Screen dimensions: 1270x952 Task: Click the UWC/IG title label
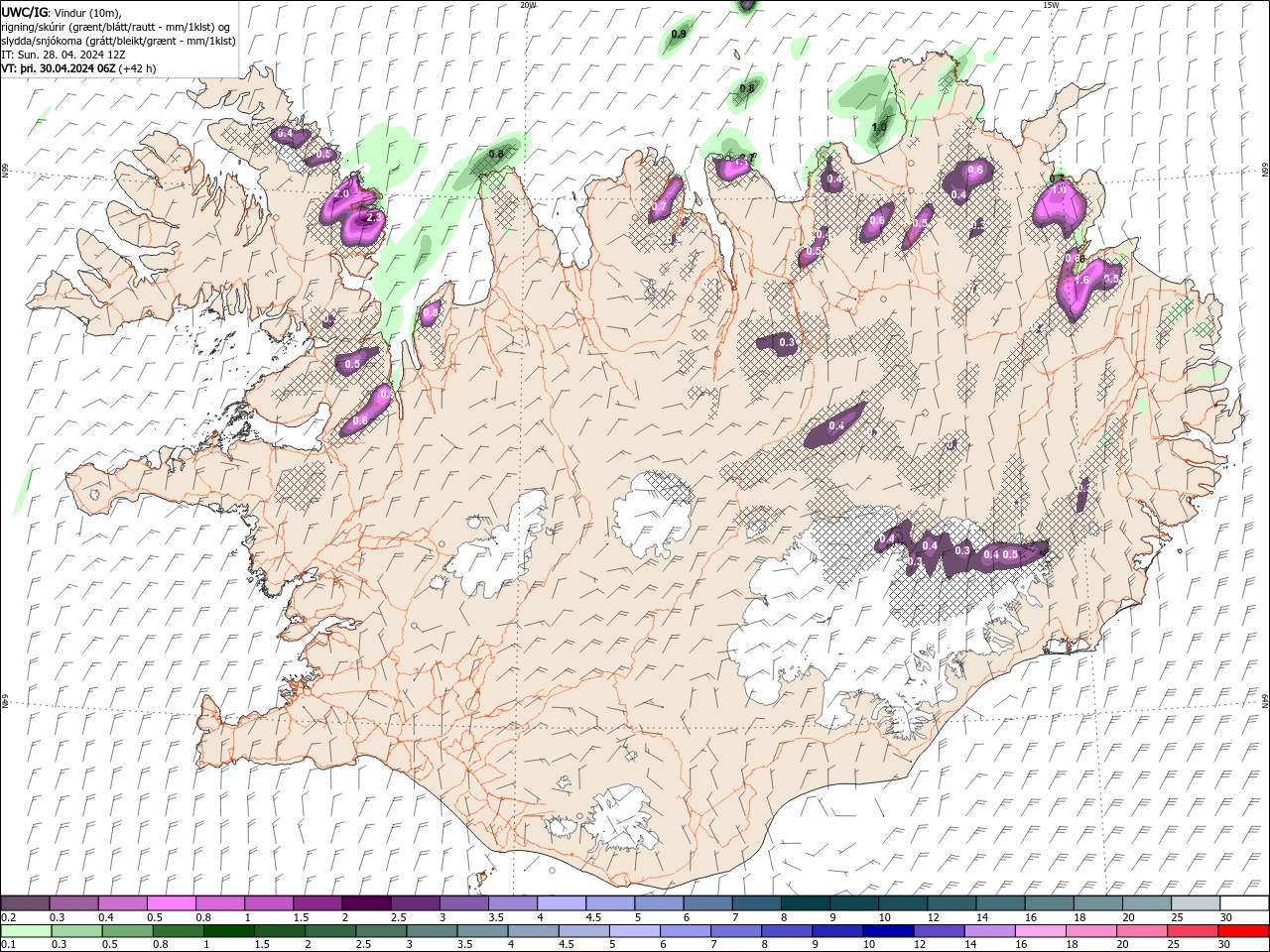(x=24, y=12)
